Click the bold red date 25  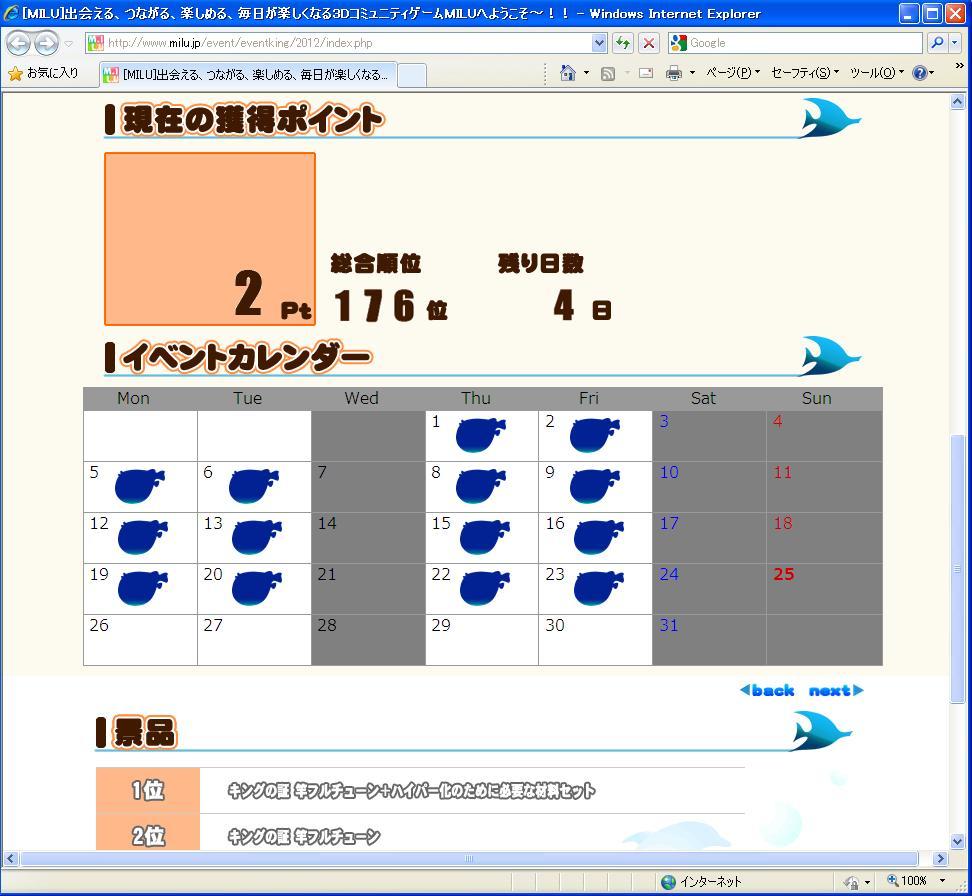coord(784,574)
